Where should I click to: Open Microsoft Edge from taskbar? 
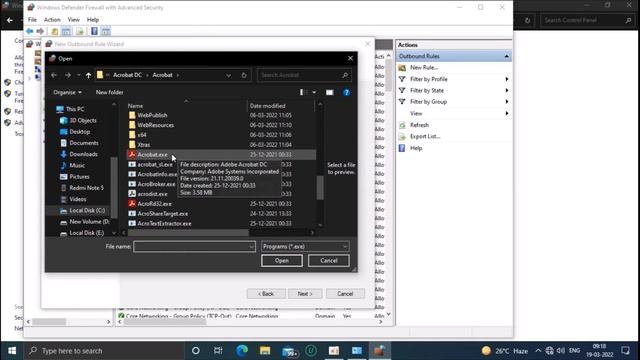coord(242,351)
